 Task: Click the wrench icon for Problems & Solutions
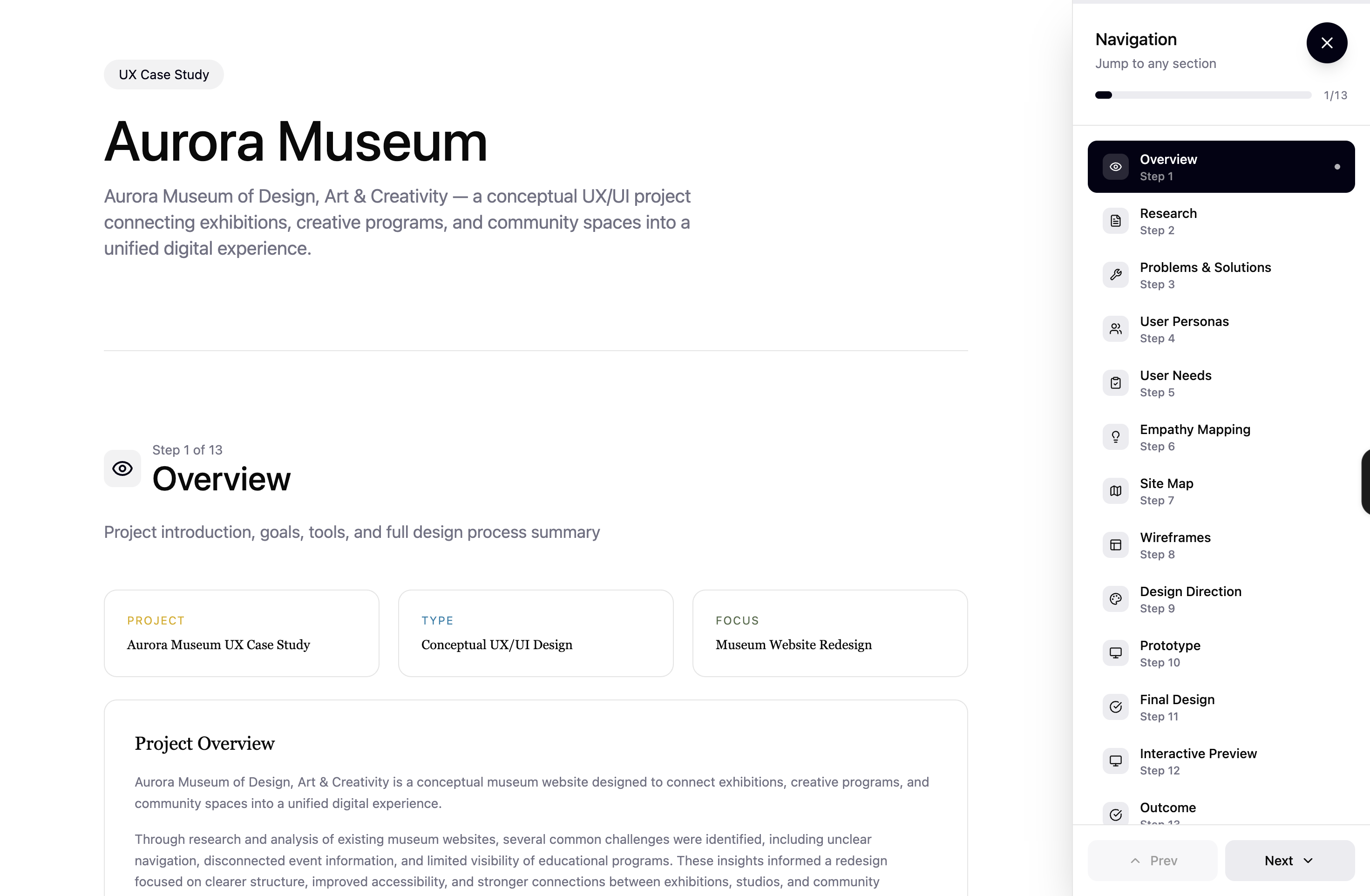click(x=1116, y=275)
